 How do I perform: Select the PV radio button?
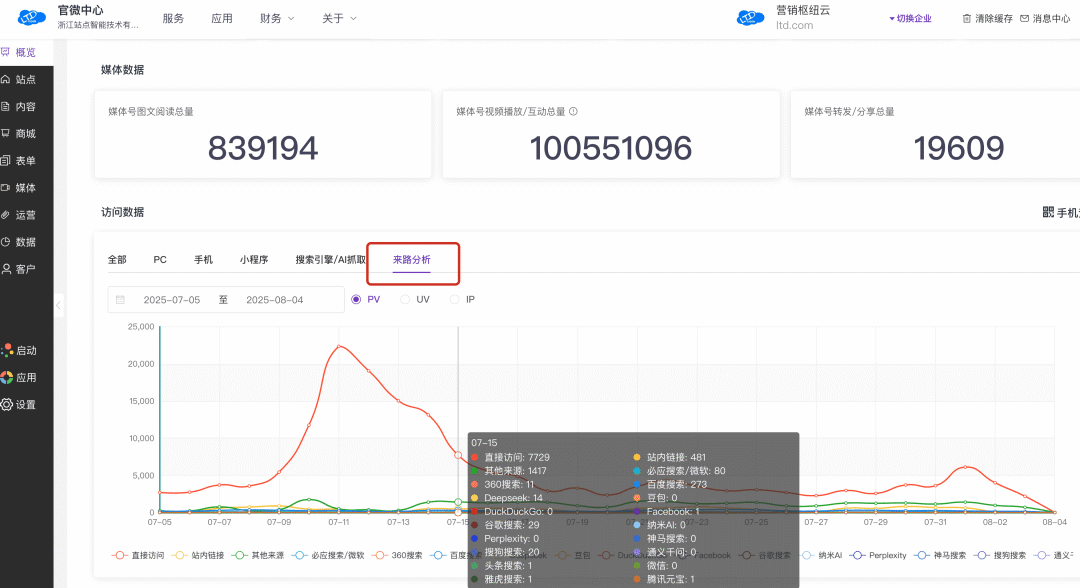point(357,299)
